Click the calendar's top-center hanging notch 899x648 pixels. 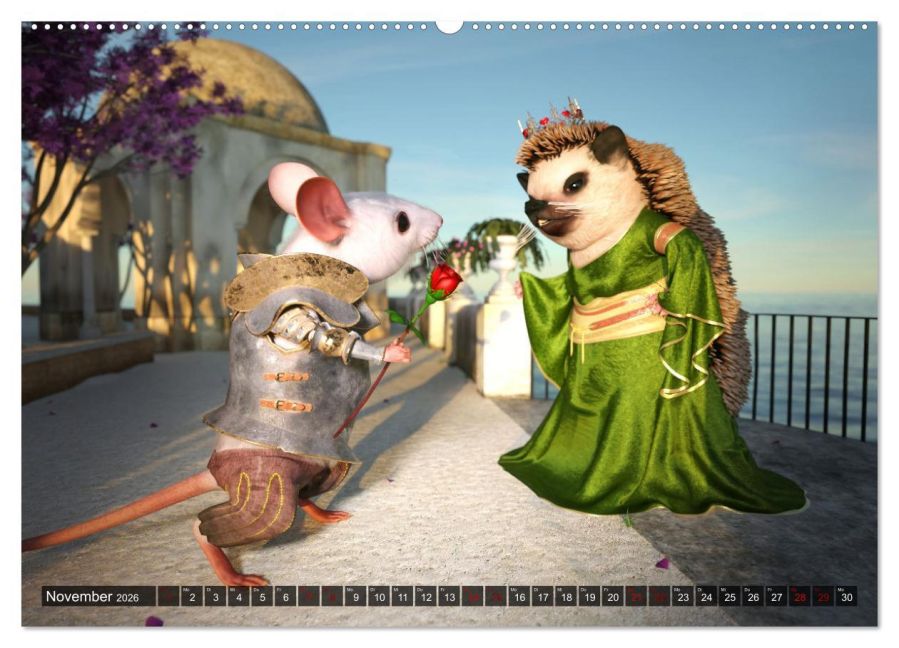pos(449,26)
